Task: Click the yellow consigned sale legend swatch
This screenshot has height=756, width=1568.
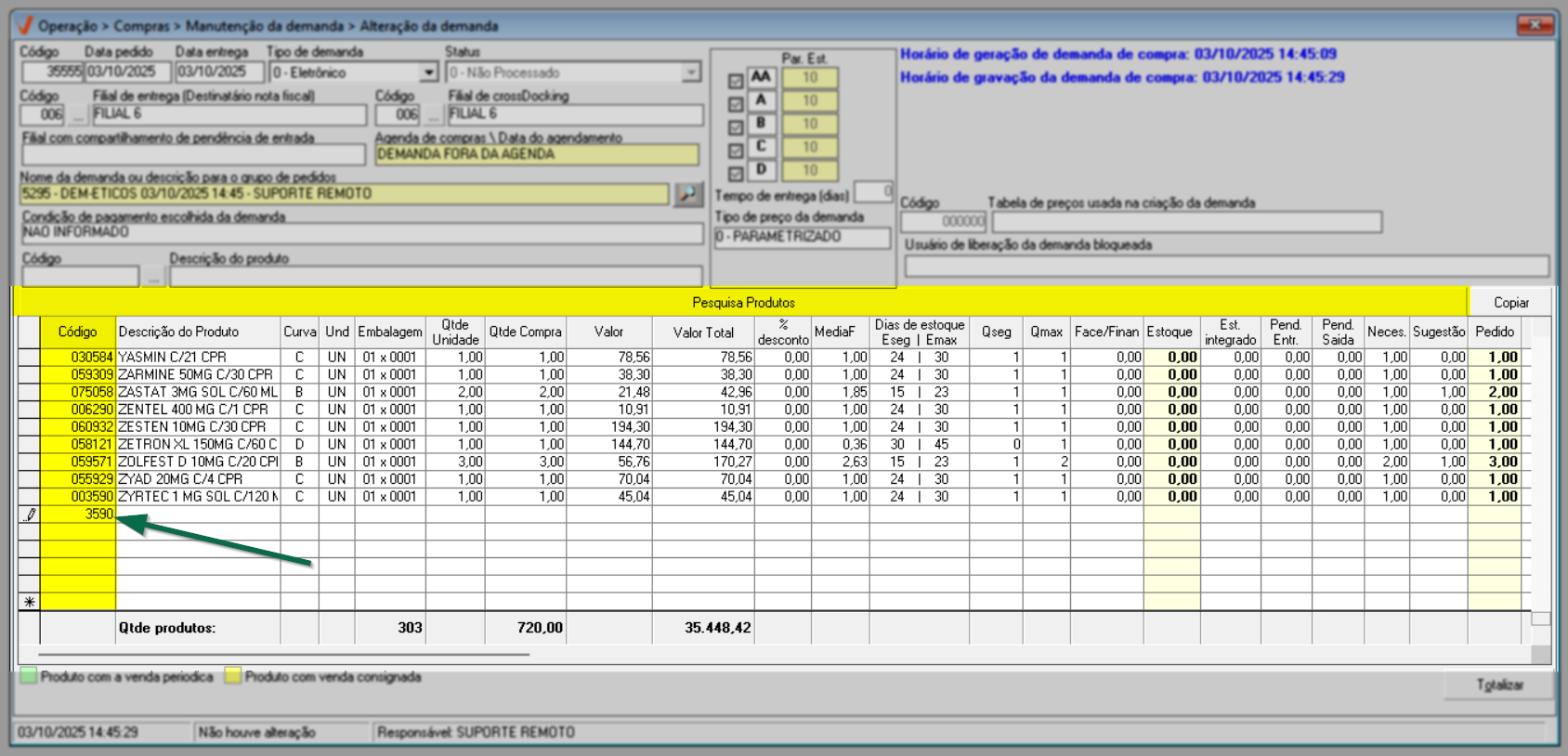Action: (x=233, y=676)
